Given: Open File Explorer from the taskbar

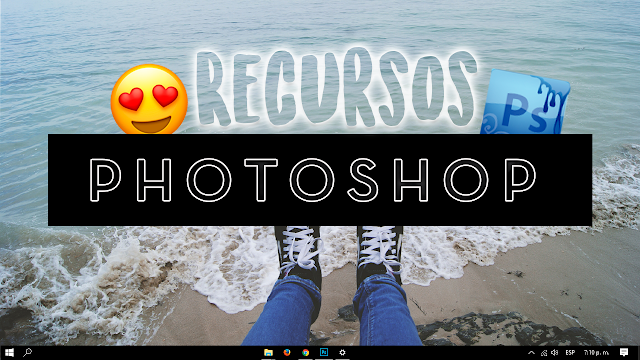Looking at the screenshot, I should pos(268,352).
